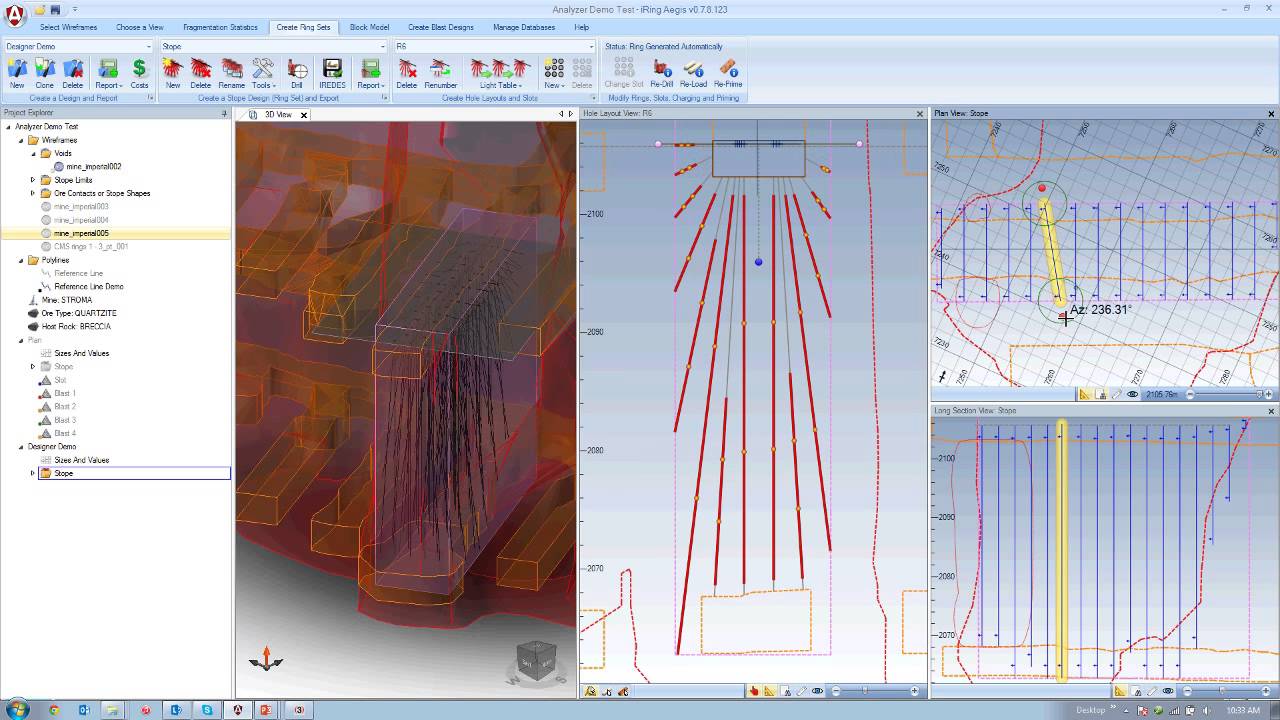Expand Ore Contacts or Stope Shapes folder
This screenshot has height=720, width=1280.
click(33, 193)
